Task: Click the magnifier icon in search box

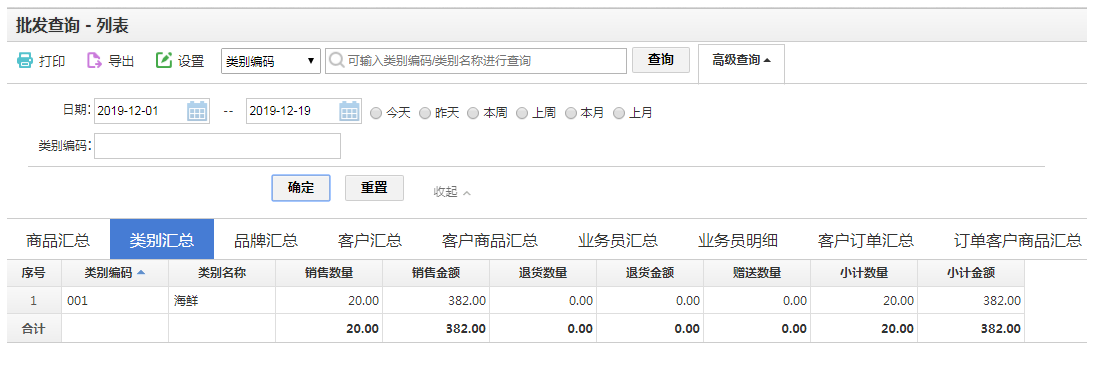Action: (336, 61)
